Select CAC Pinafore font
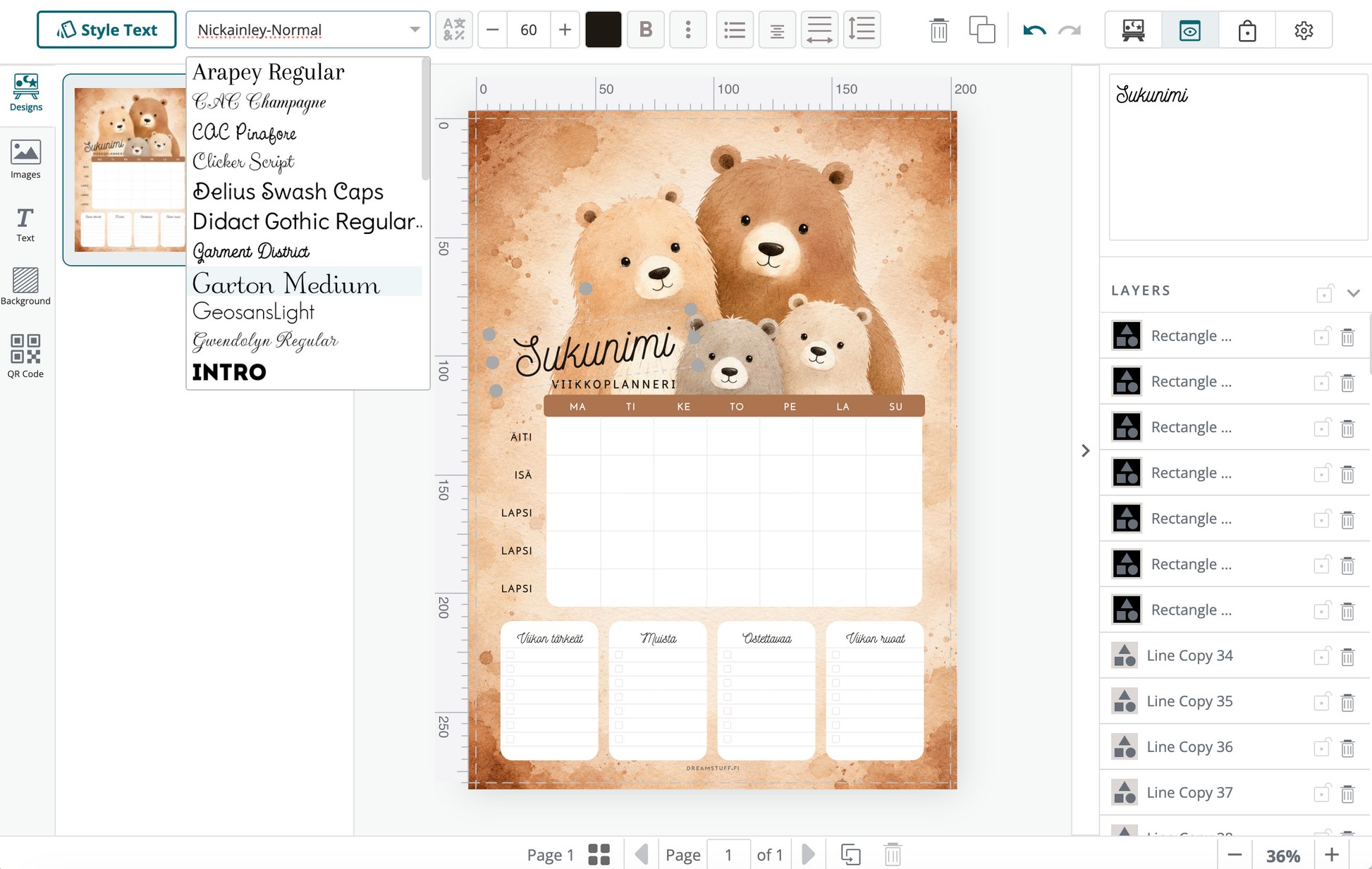This screenshot has height=869, width=1372. [x=244, y=132]
